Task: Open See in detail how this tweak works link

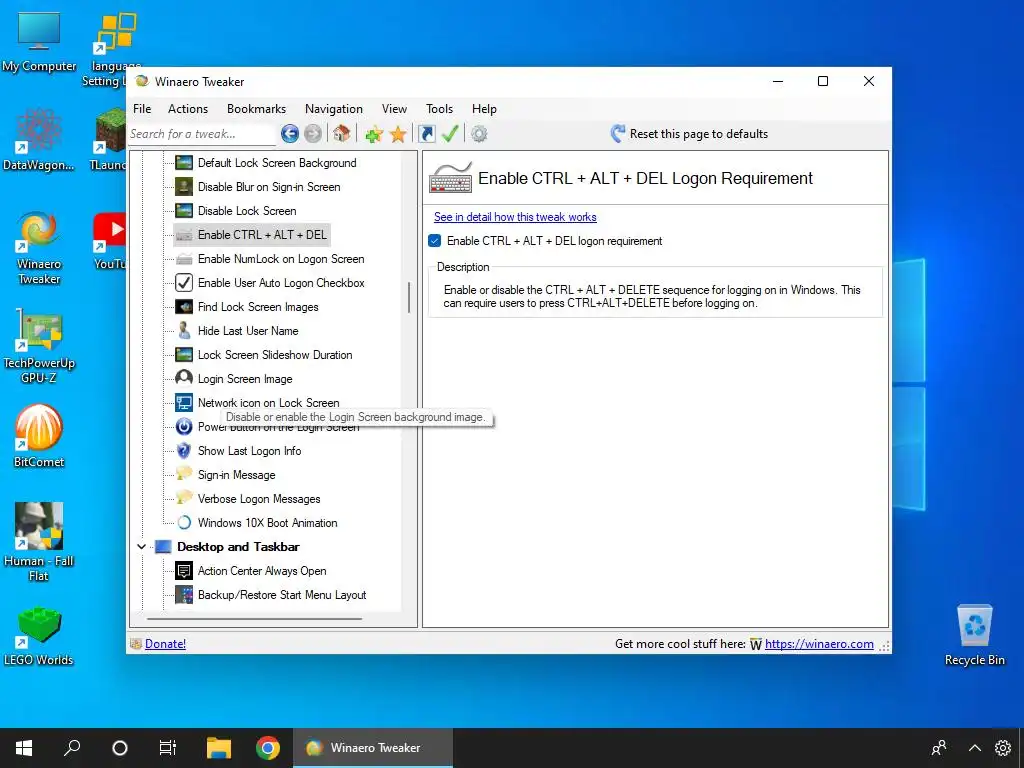Action: 515,217
